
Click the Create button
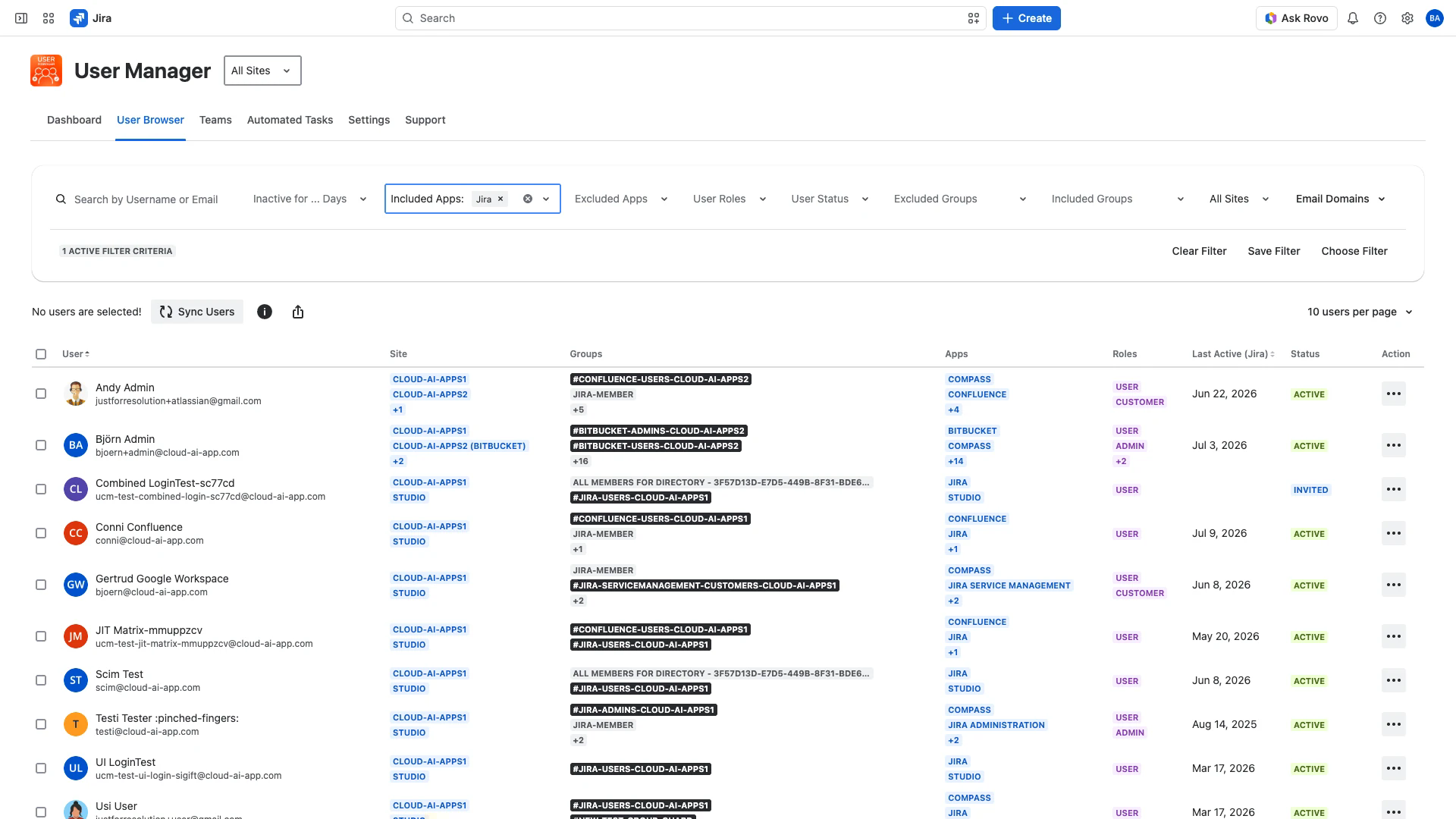point(1027,18)
